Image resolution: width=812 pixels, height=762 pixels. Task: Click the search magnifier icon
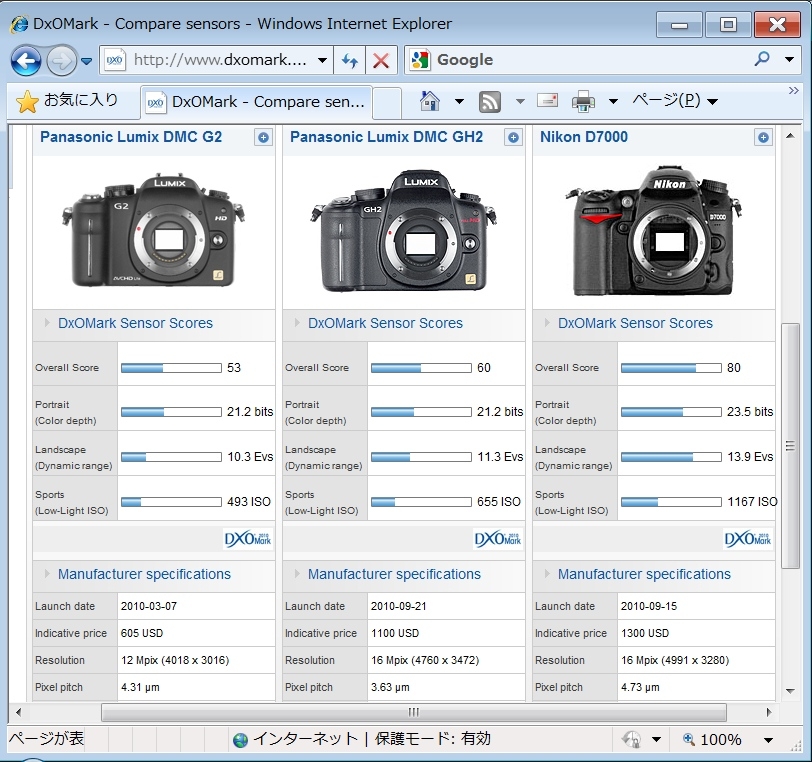tap(762, 60)
